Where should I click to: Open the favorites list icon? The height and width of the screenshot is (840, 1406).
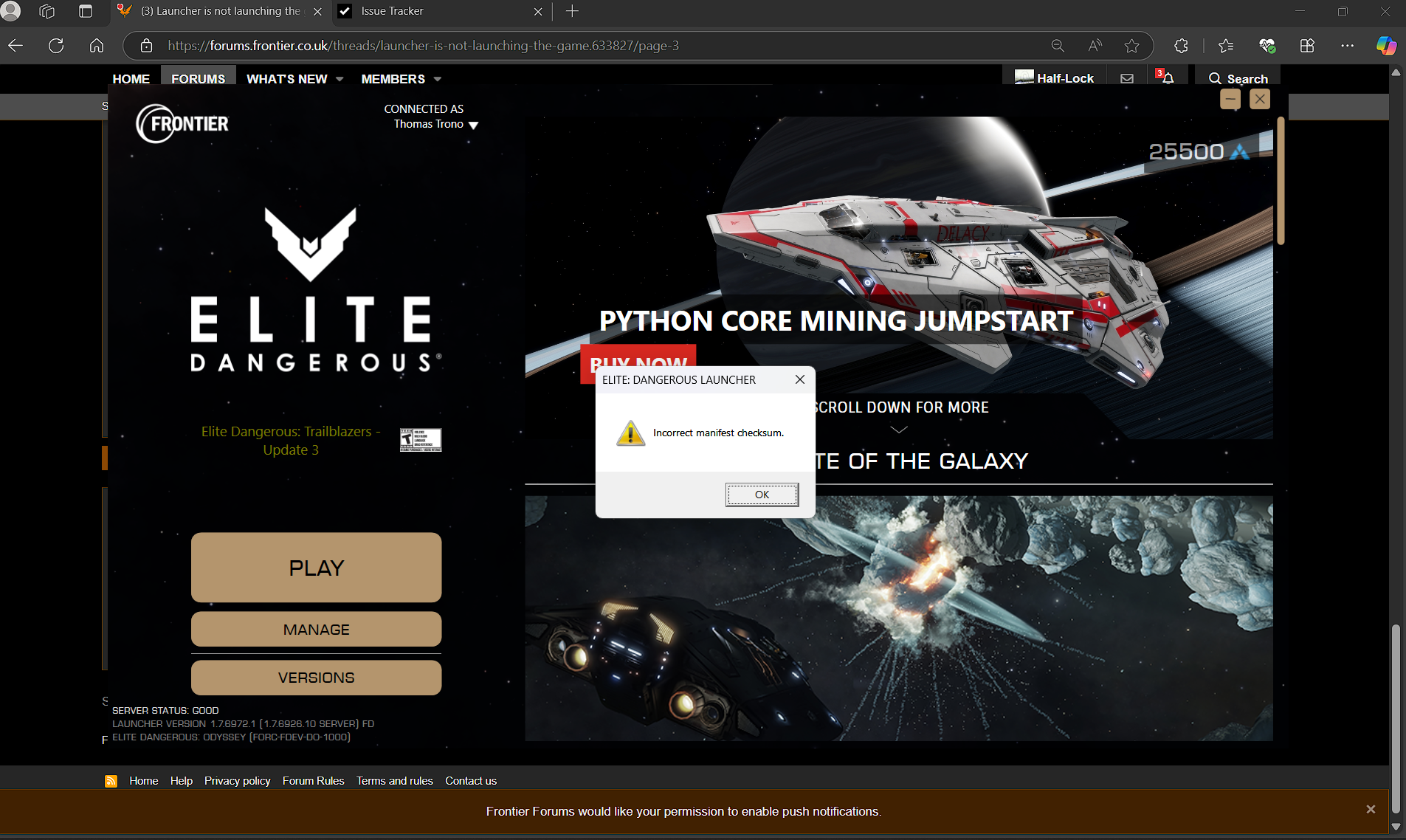click(1226, 46)
